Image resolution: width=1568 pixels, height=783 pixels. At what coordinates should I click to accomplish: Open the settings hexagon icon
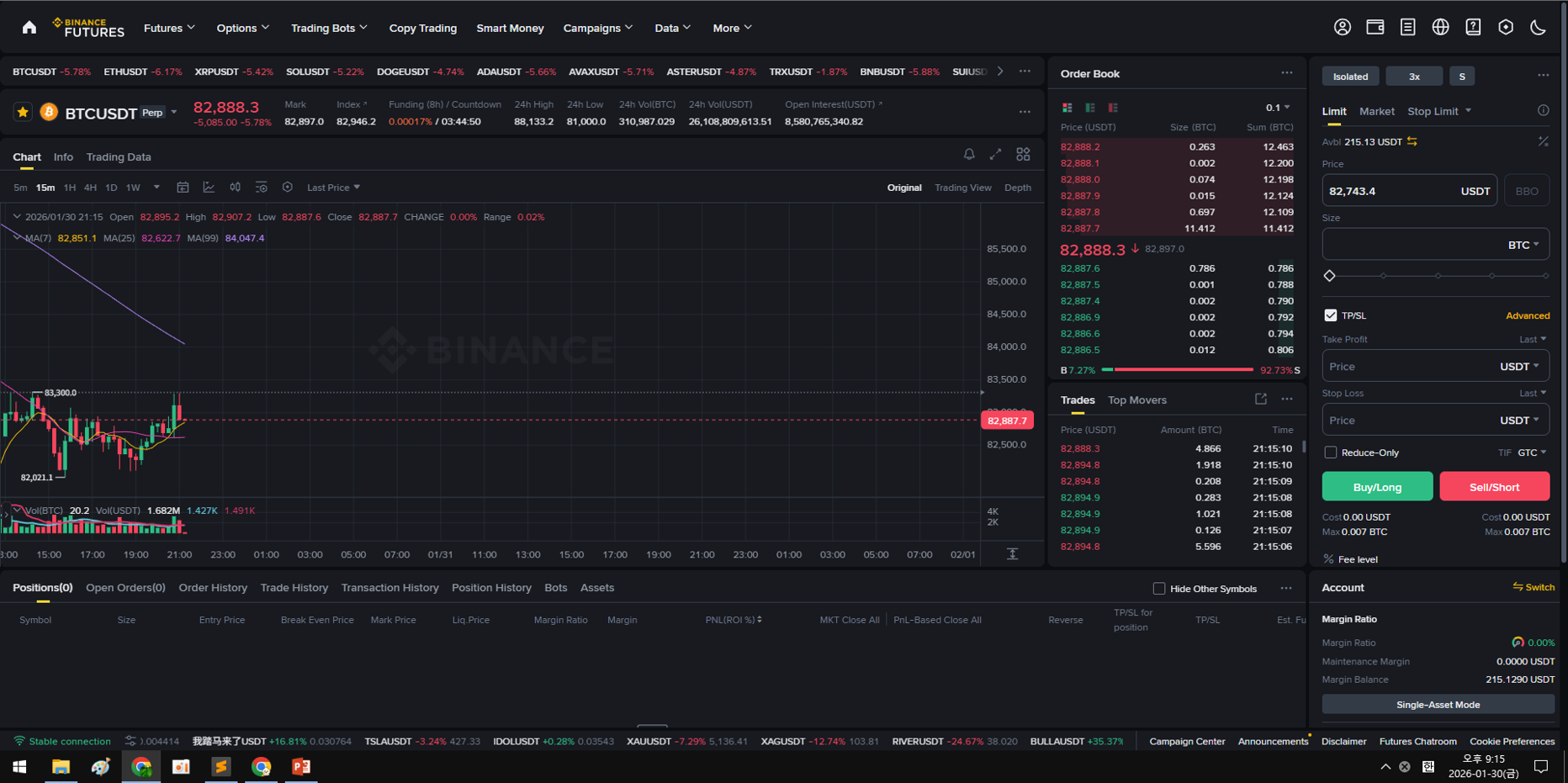tap(1506, 27)
